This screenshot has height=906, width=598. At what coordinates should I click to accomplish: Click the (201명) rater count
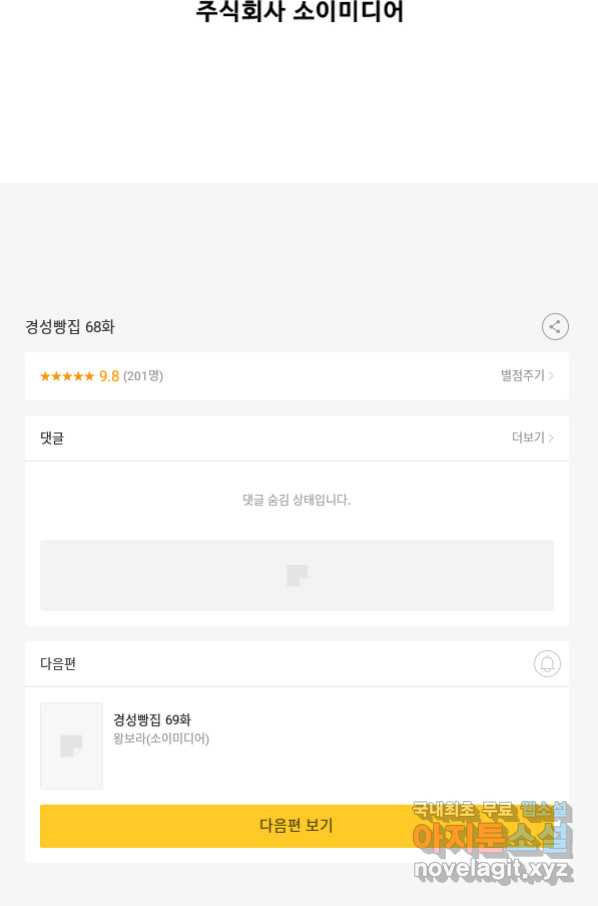(143, 376)
